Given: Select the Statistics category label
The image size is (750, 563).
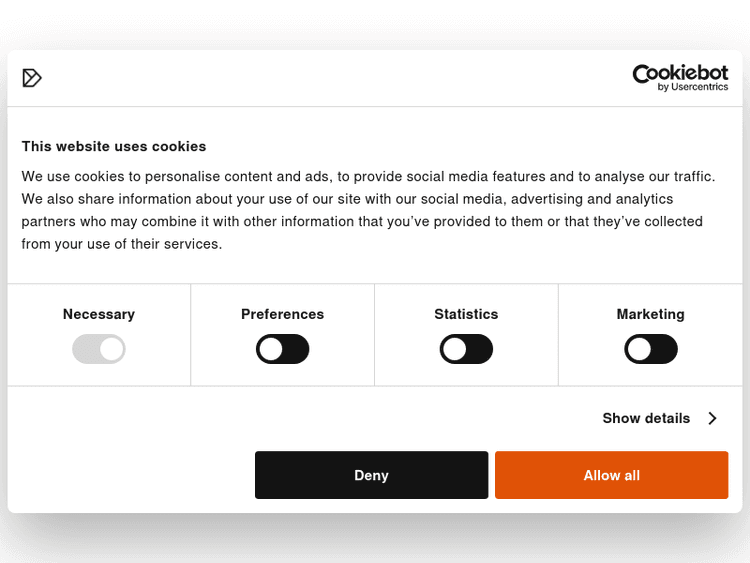Looking at the screenshot, I should 466,314.
